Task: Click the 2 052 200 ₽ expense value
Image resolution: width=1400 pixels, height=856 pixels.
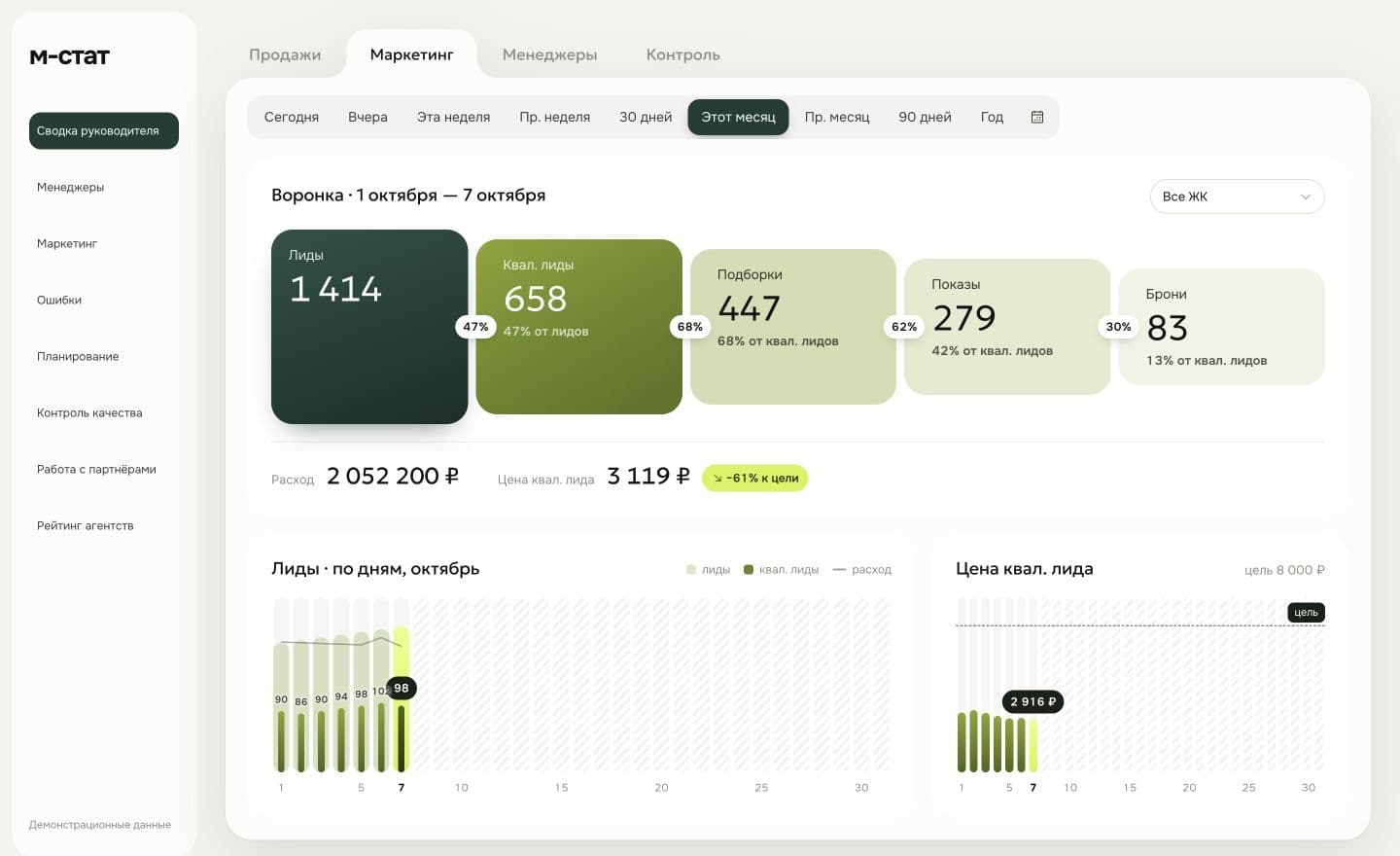Action: [393, 476]
